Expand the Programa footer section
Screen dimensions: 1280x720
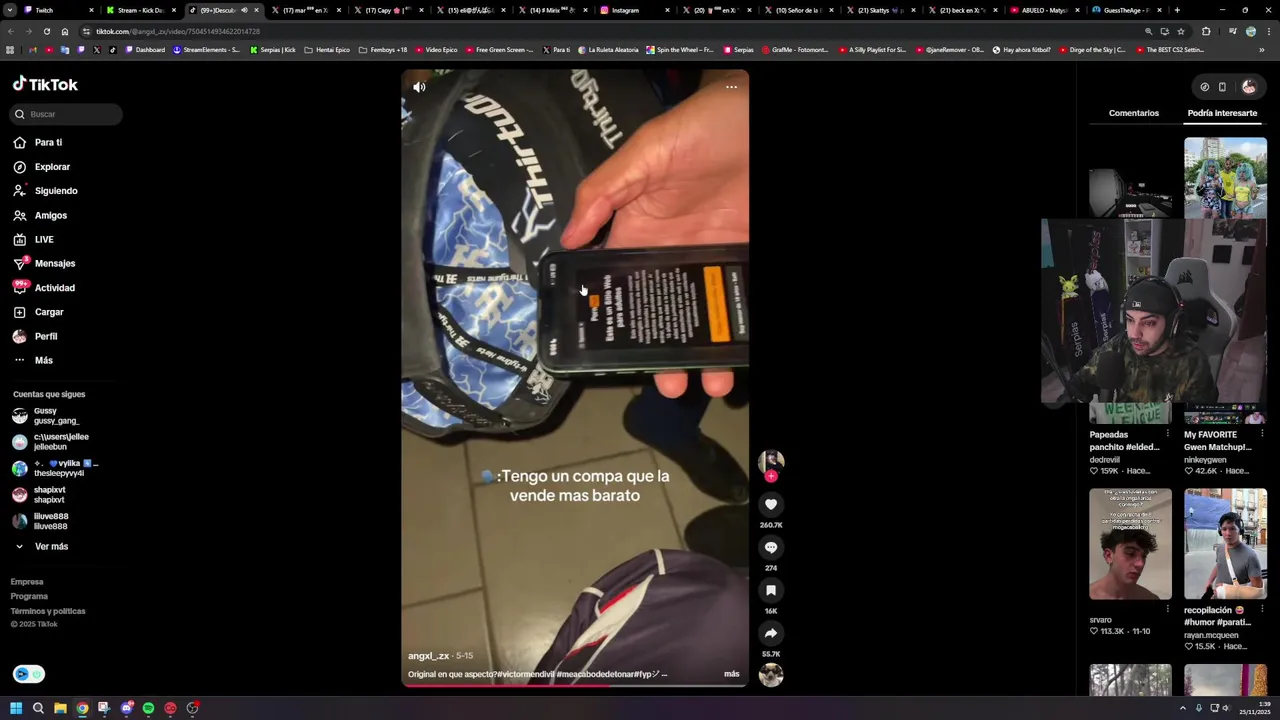(x=29, y=596)
